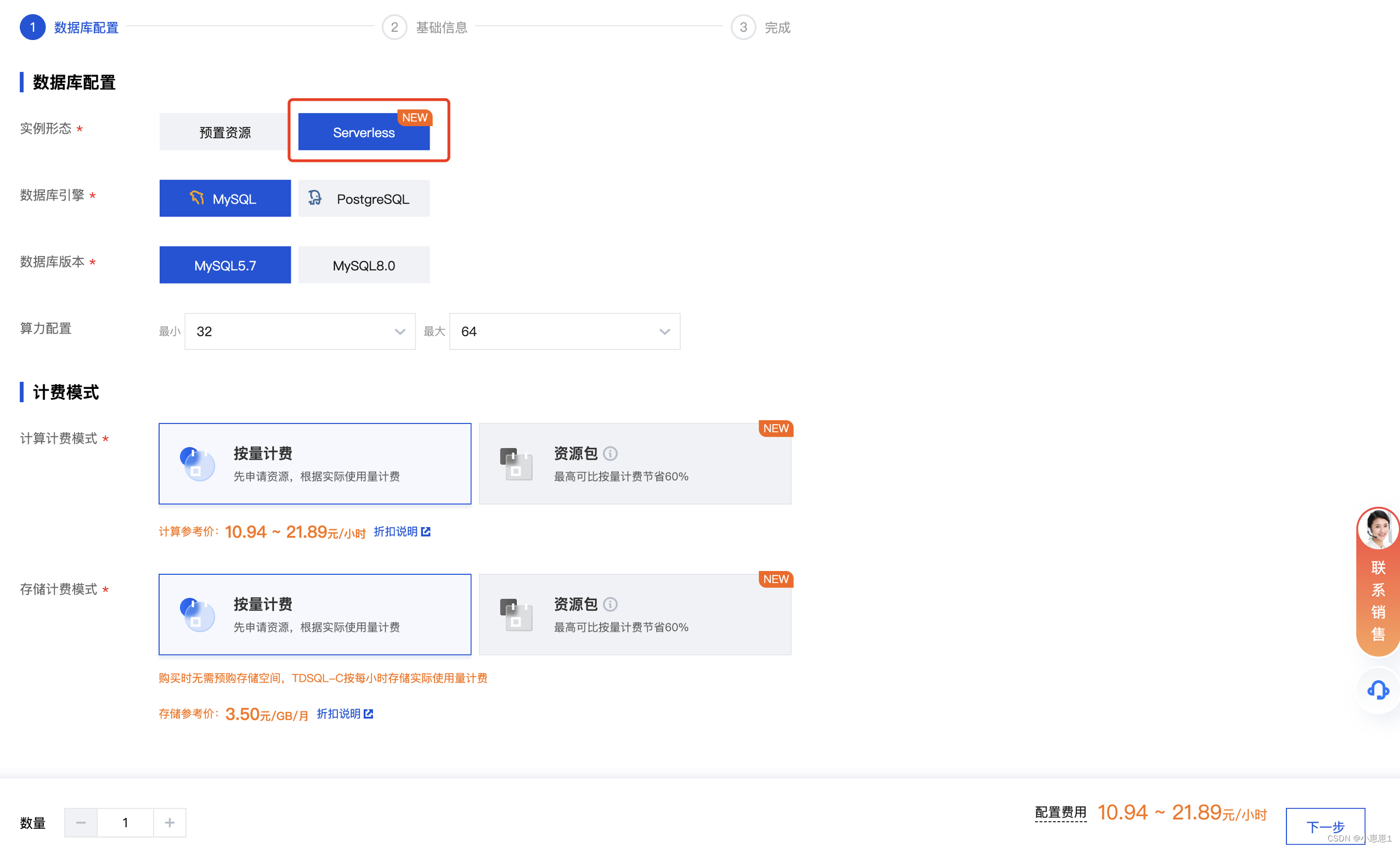The height and width of the screenshot is (848, 1400).
Task: Go to step 1 数据库配置
Action: [x=69, y=27]
